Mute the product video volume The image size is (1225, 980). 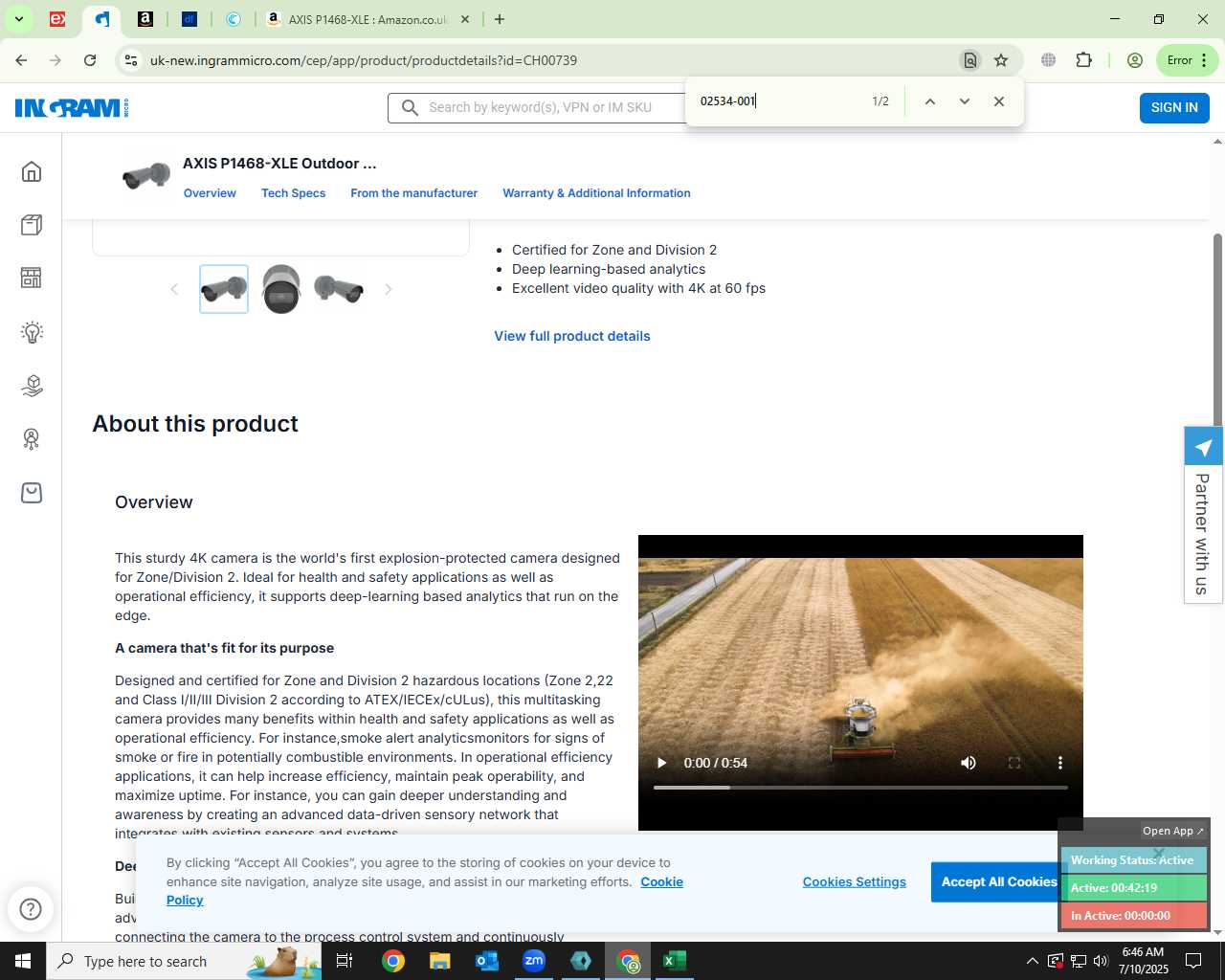(x=969, y=763)
